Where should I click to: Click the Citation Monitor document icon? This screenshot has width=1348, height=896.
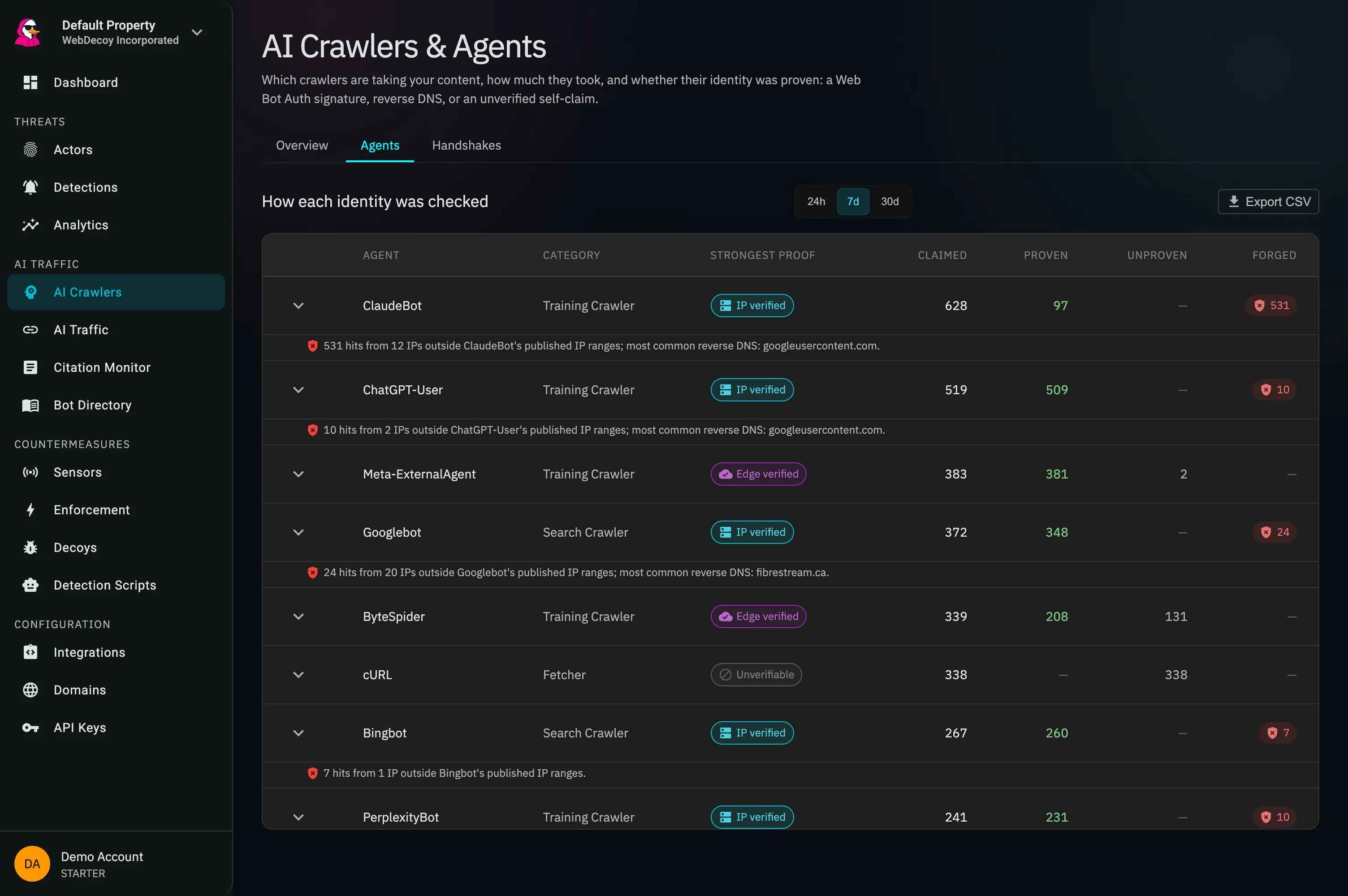click(30, 367)
